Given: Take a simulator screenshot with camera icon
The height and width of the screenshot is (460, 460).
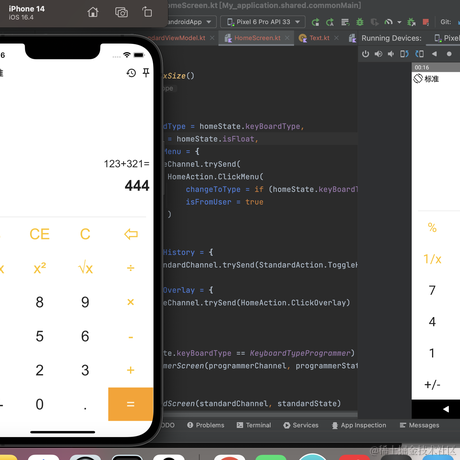Looking at the screenshot, I should [121, 12].
